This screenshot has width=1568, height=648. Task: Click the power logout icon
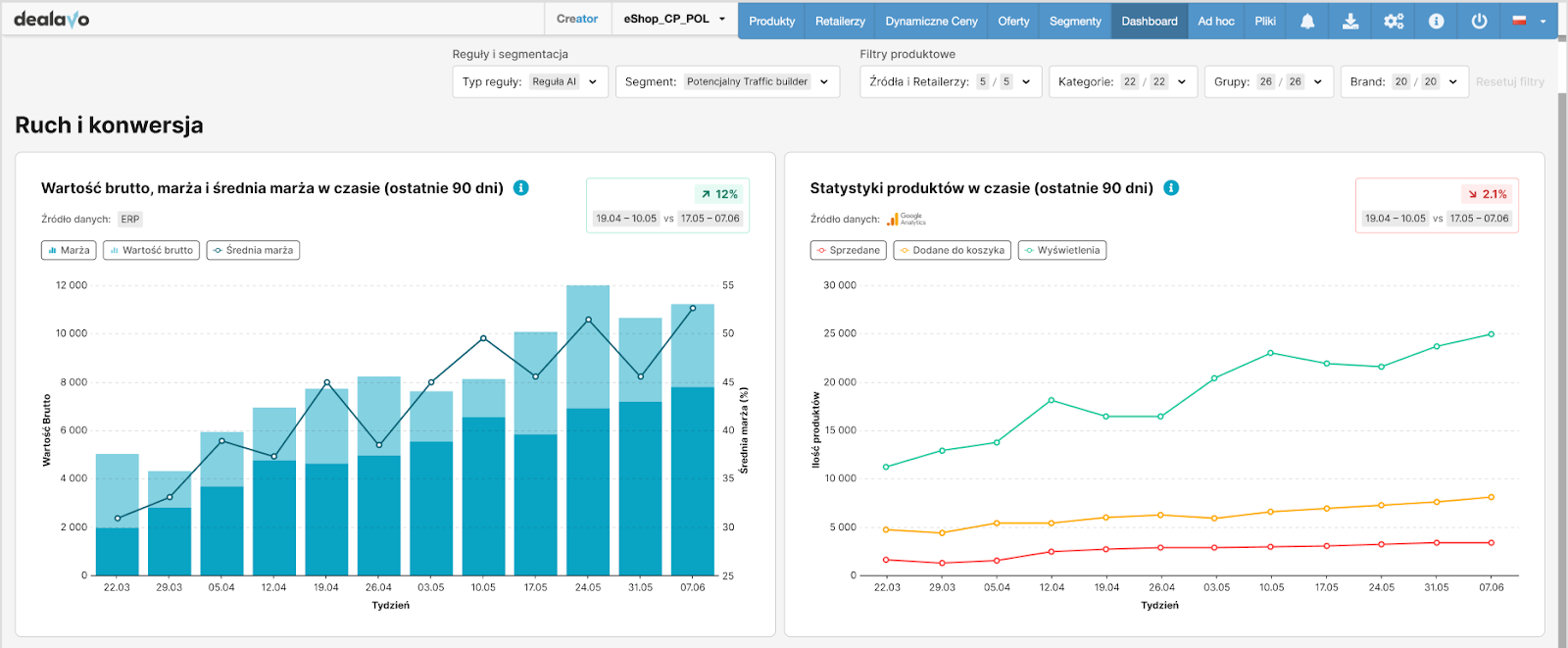click(1479, 21)
